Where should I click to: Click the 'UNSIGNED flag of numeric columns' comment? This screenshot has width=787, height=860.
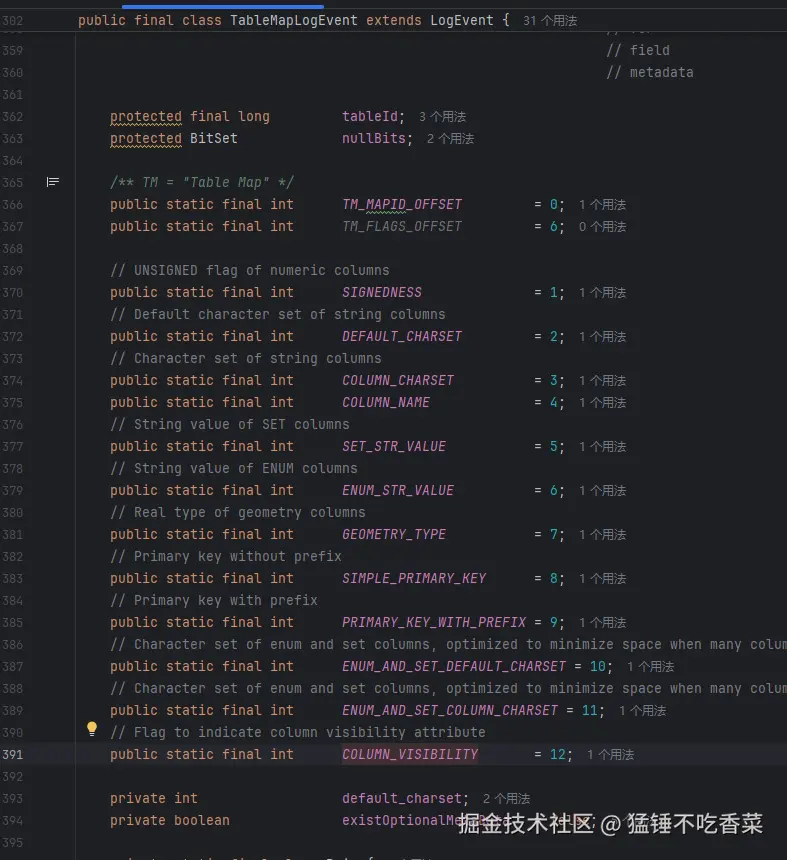(250, 270)
